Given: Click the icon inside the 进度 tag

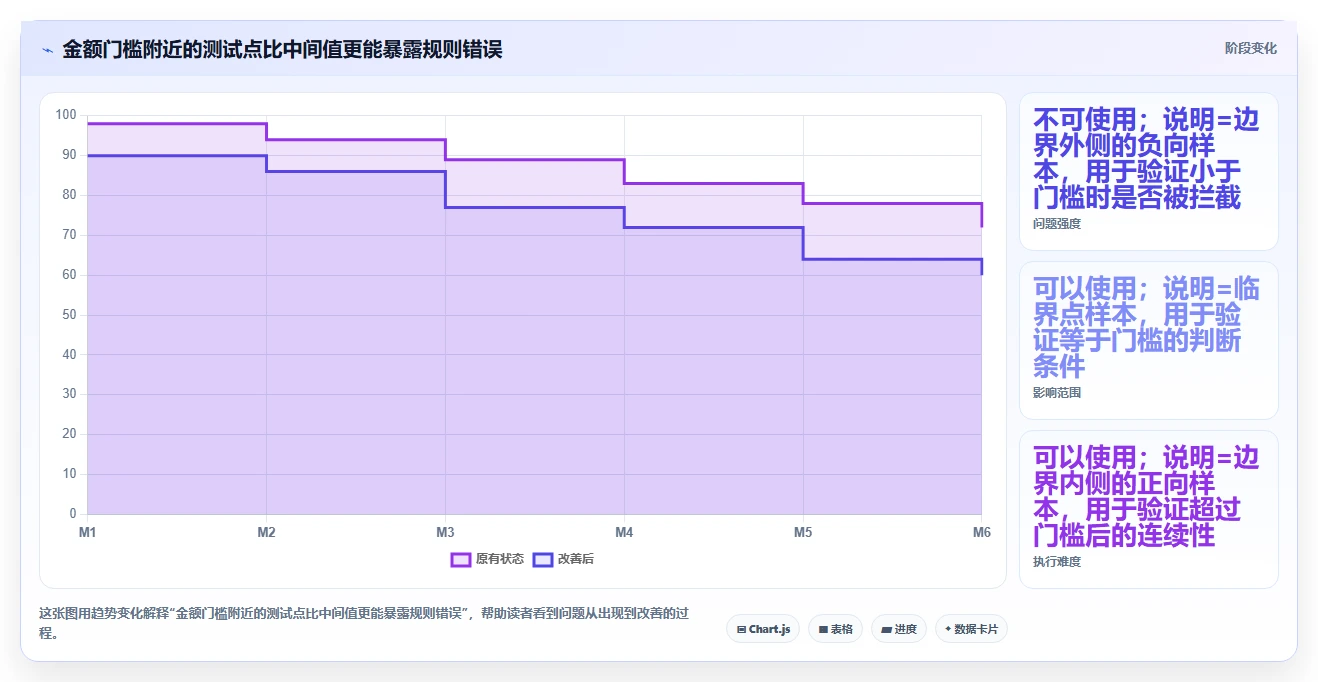Looking at the screenshot, I should (886, 629).
